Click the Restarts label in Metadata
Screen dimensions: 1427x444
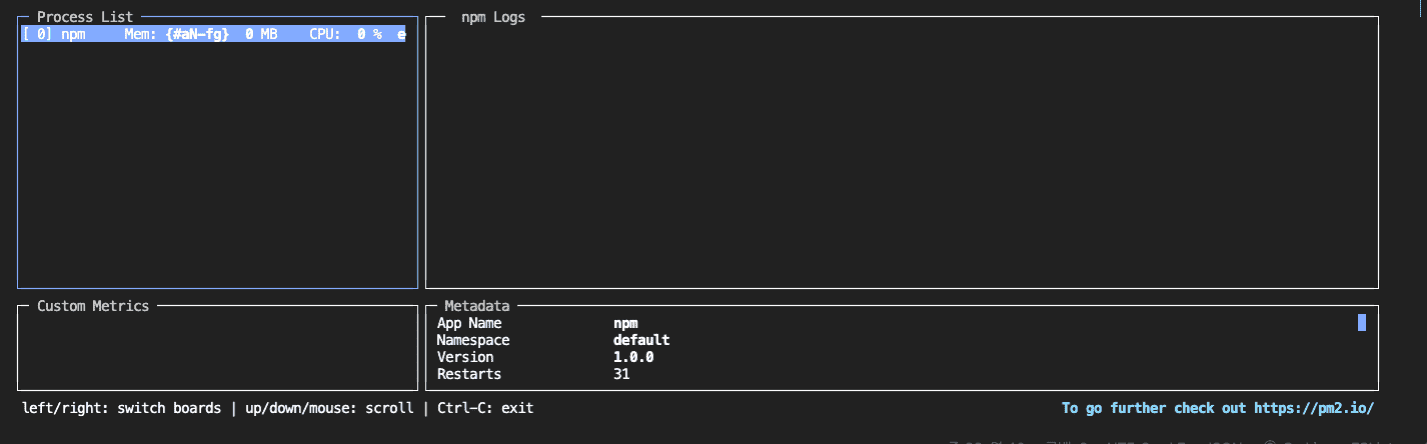point(469,374)
